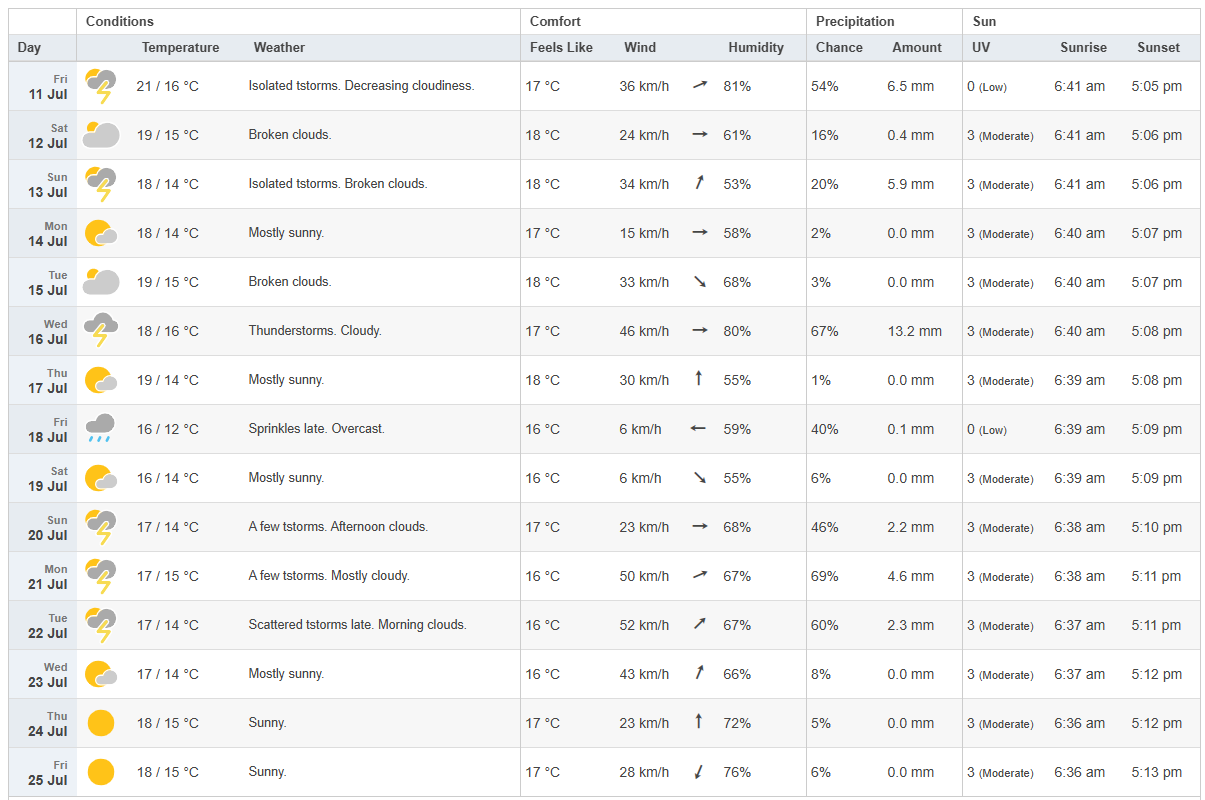Click the wind direction arrow for Fri 11 Jul

click(x=700, y=86)
